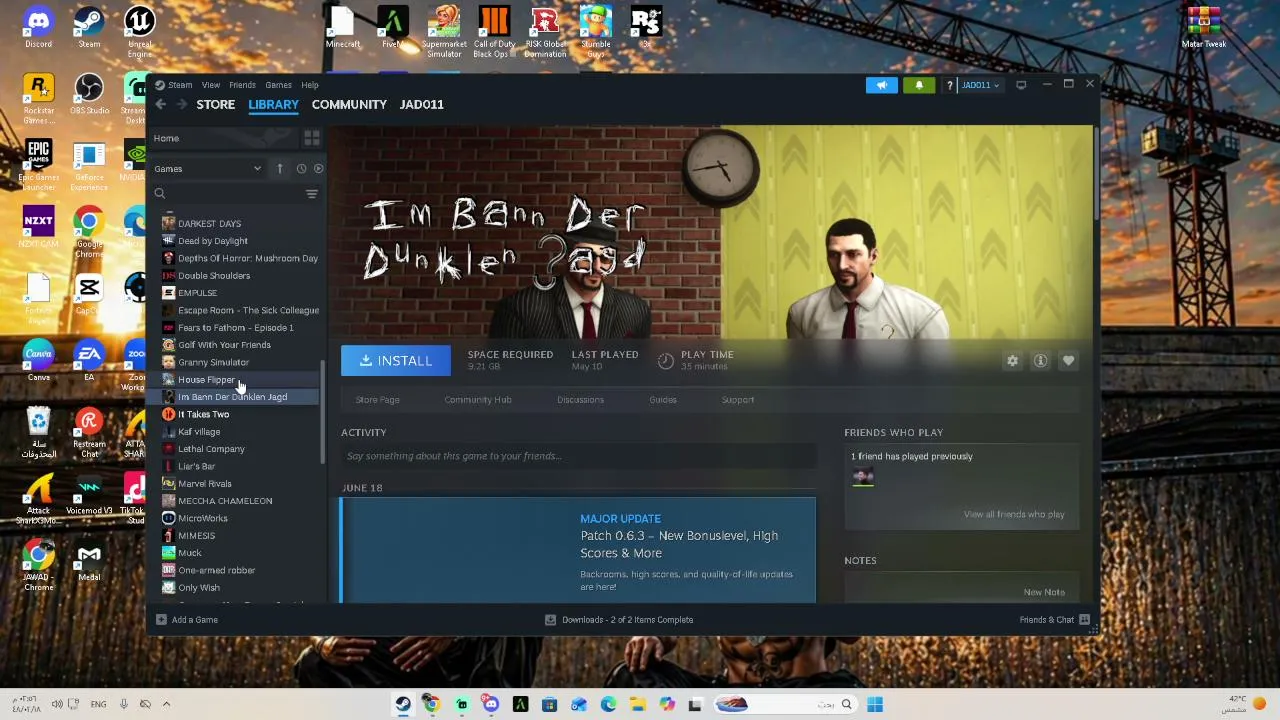Open Microsoft Edge from the taskbar
Image resolution: width=1280 pixels, height=720 pixels.
[608, 704]
